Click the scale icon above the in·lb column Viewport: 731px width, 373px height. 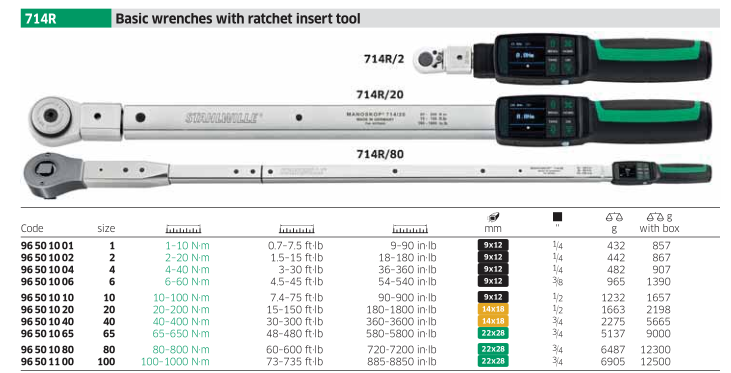[410, 229]
